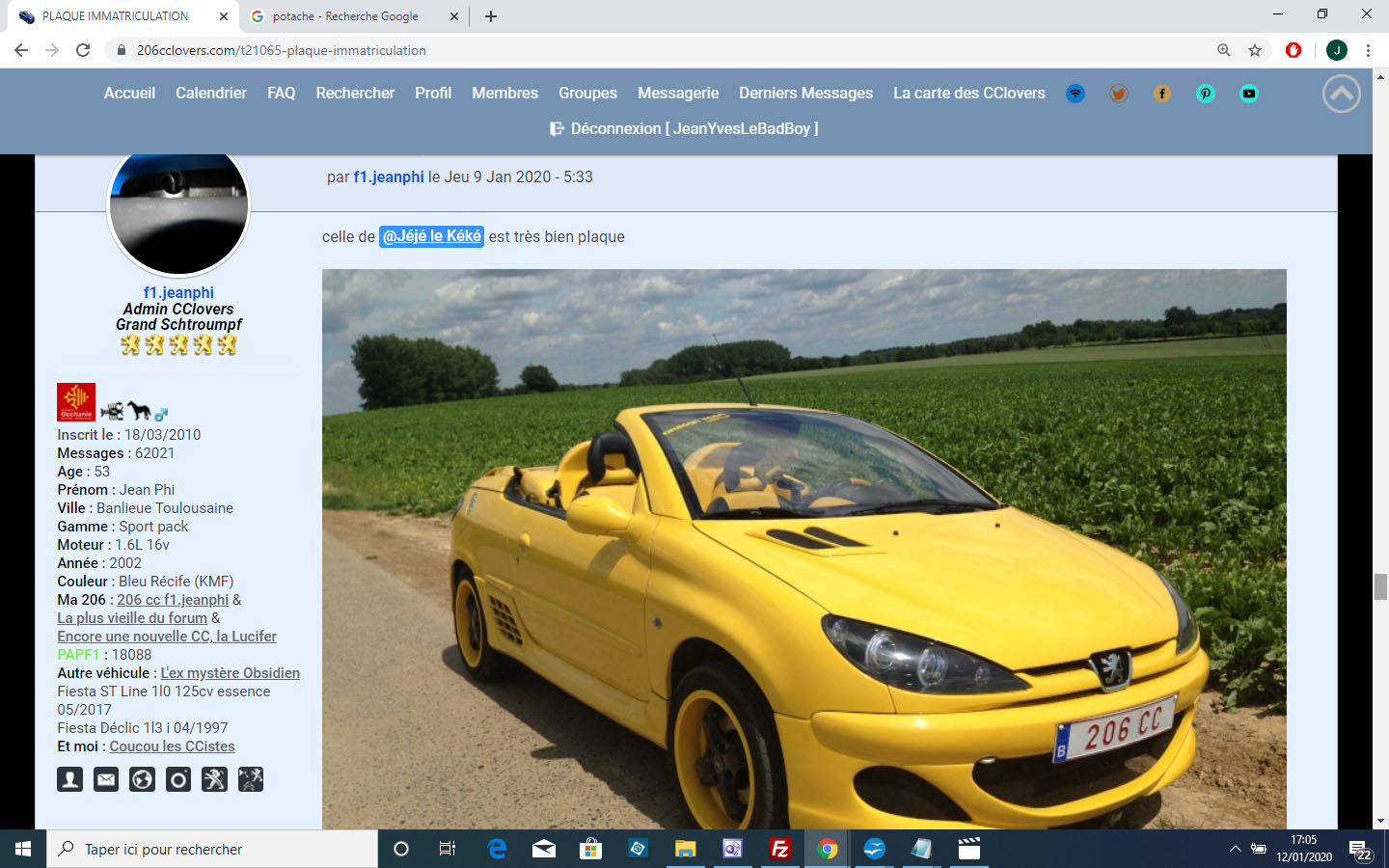
Task: Open File Explorer from the taskbar
Action: click(686, 849)
